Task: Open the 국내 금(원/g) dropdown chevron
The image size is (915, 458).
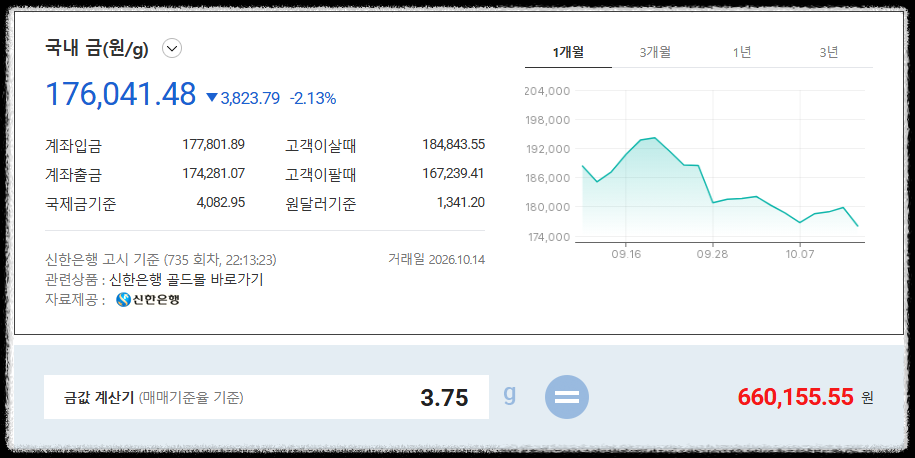Action: [x=172, y=48]
